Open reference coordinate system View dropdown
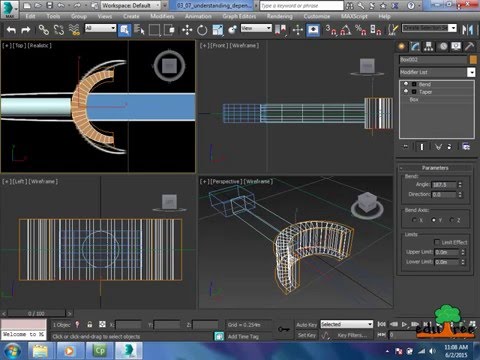Screen dimensions: 480x360 tap(256, 28)
